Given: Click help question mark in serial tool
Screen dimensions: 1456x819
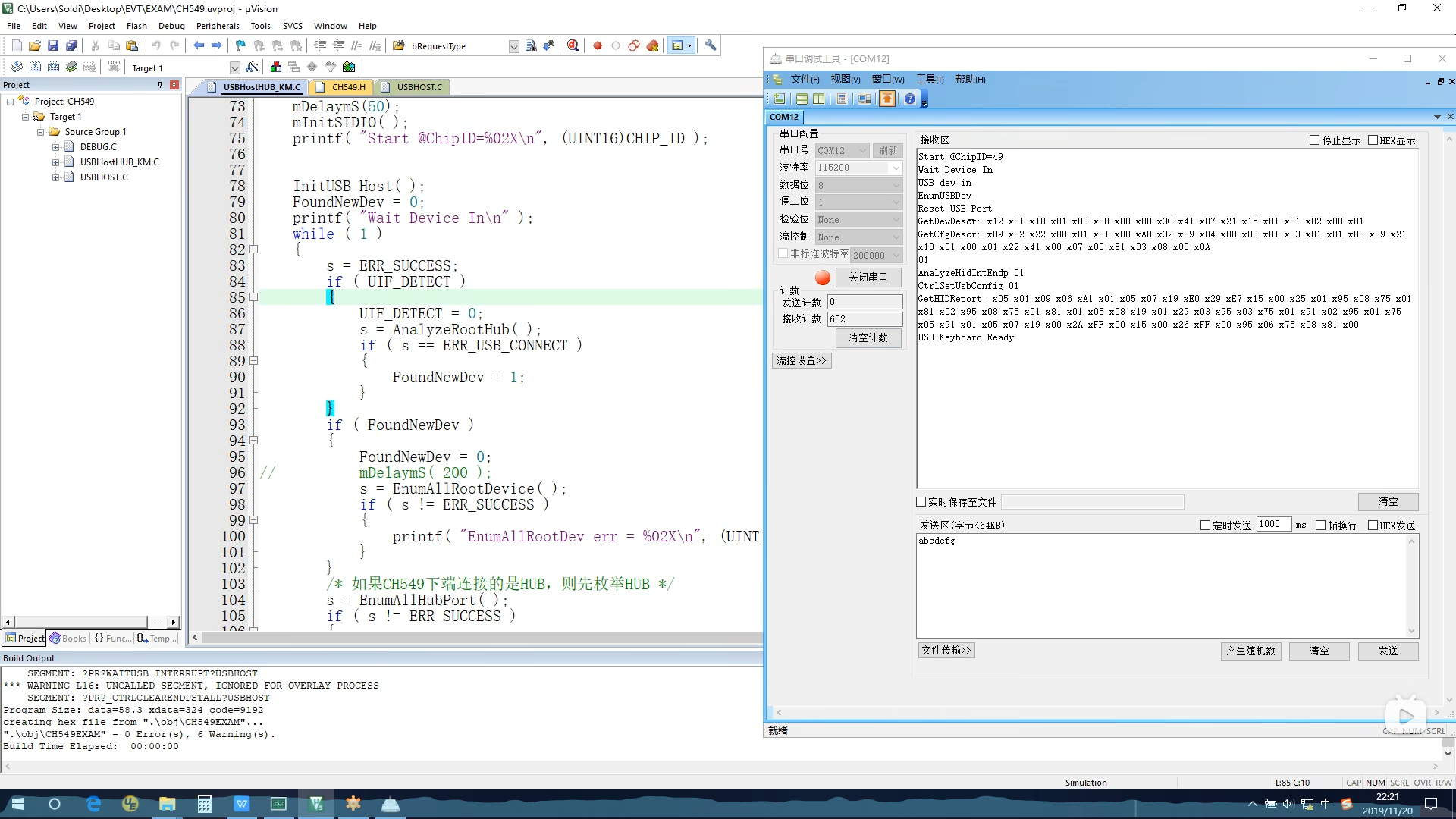Looking at the screenshot, I should coord(910,99).
